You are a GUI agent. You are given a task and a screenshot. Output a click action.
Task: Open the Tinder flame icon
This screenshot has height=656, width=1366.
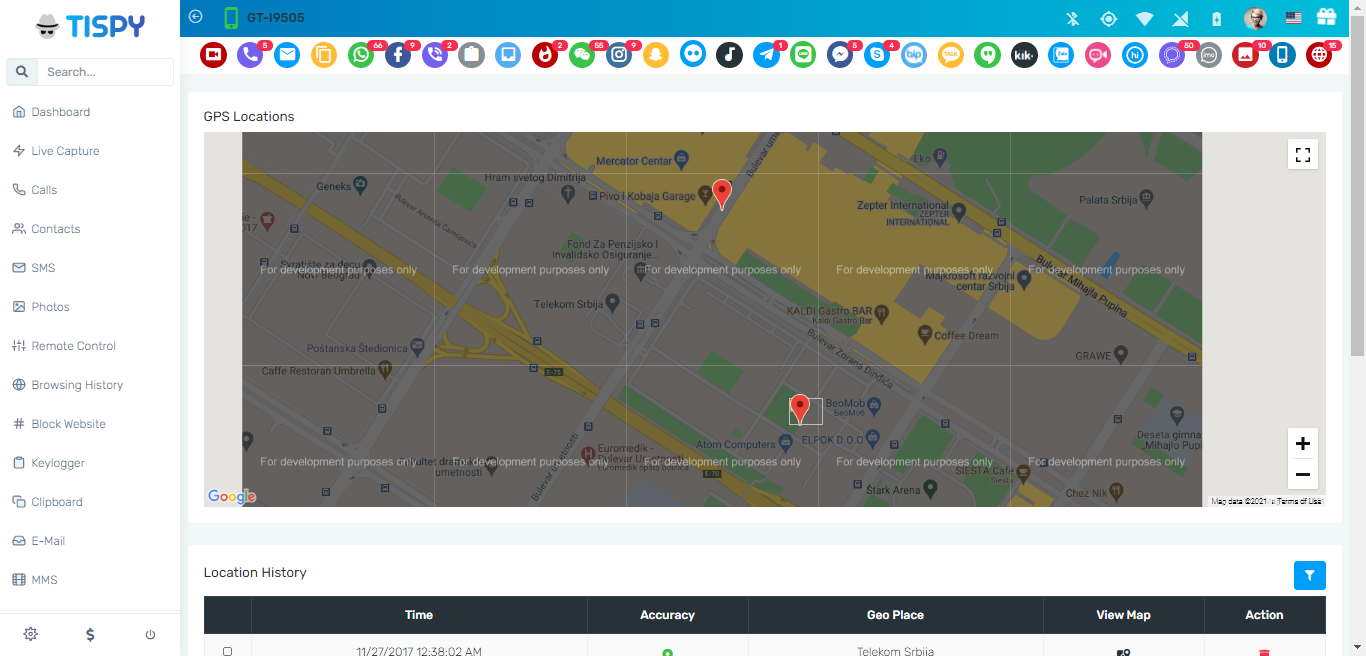[545, 55]
